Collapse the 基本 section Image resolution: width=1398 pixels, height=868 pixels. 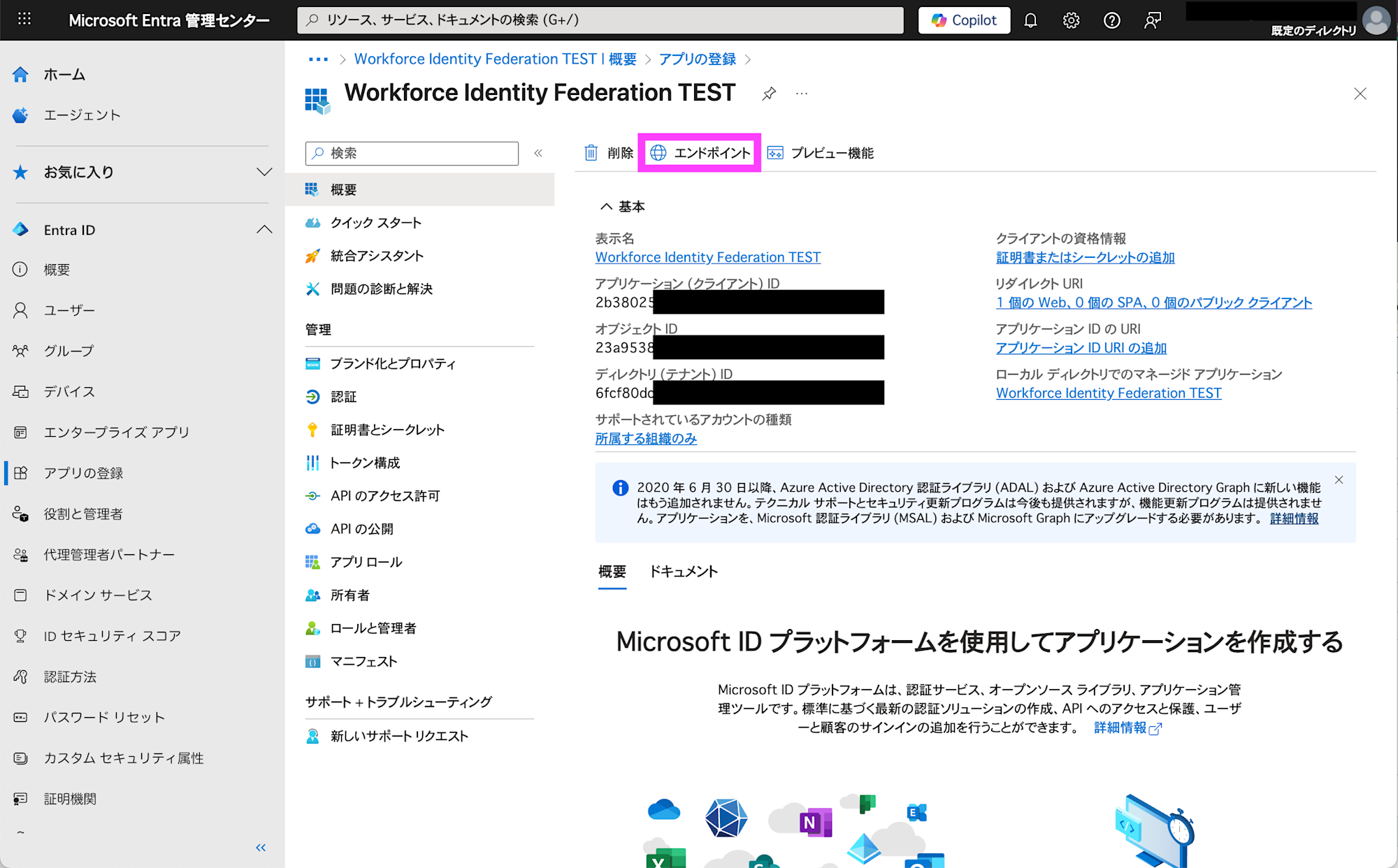[x=622, y=206]
